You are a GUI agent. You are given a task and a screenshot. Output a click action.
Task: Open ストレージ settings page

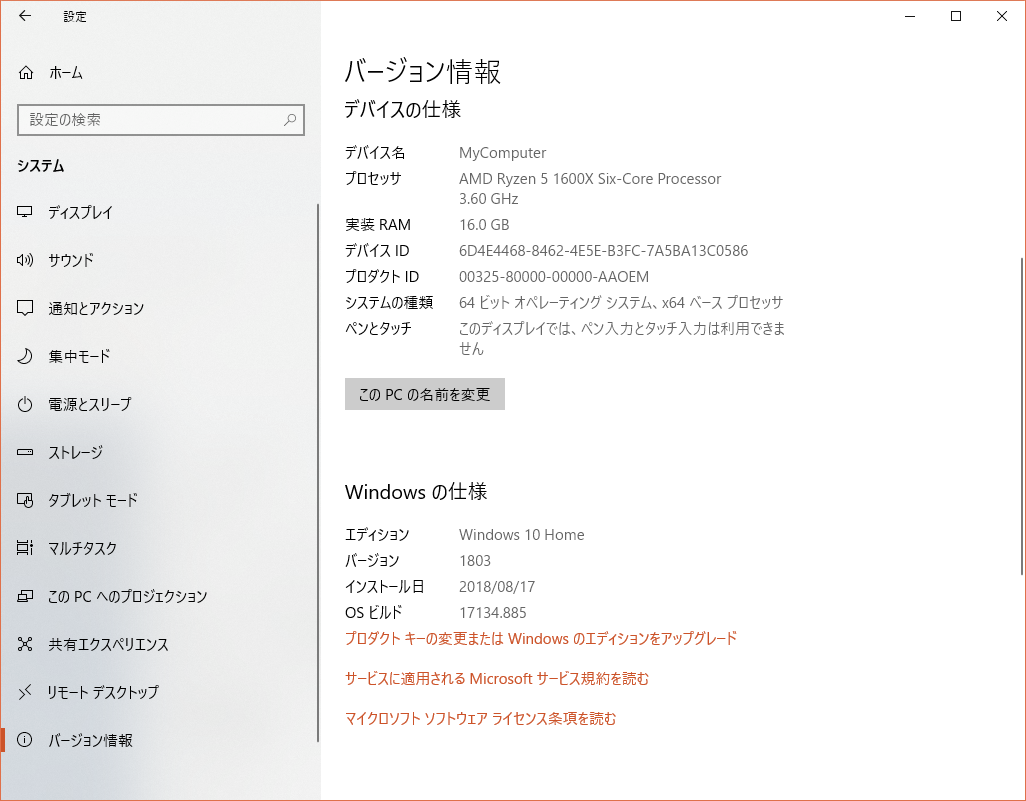pyautogui.click(x=159, y=452)
